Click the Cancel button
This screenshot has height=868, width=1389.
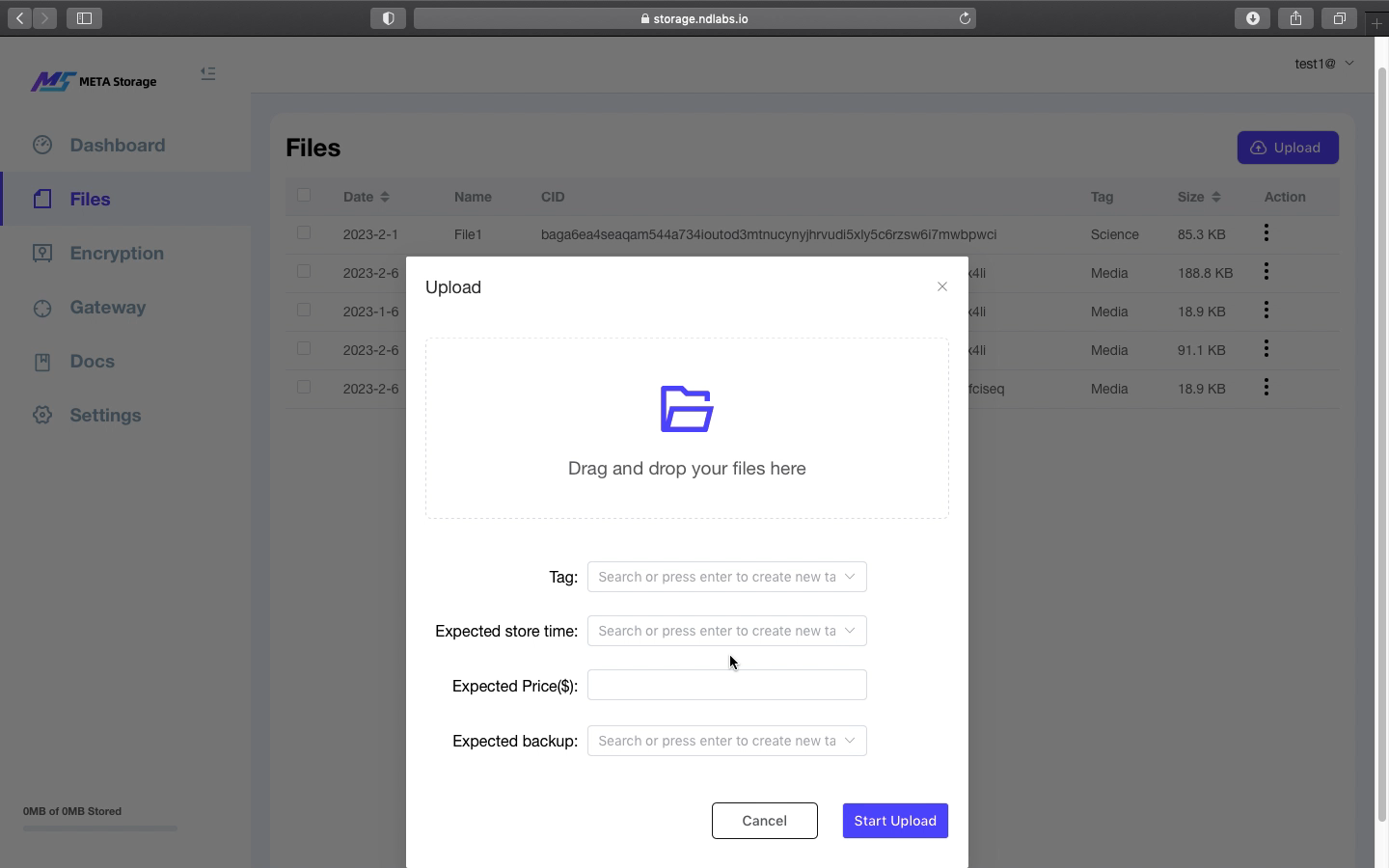click(x=765, y=821)
